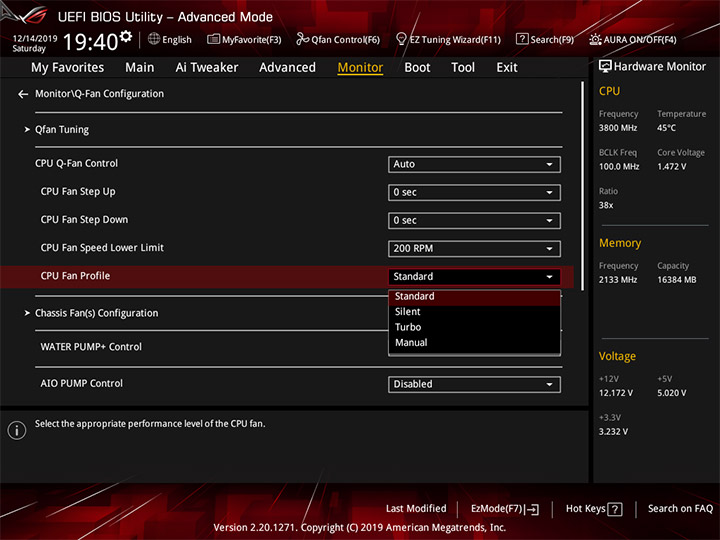This screenshot has width=720, height=540.
Task: Launch EZ Tuning Wizard(F11)
Action: pos(448,39)
